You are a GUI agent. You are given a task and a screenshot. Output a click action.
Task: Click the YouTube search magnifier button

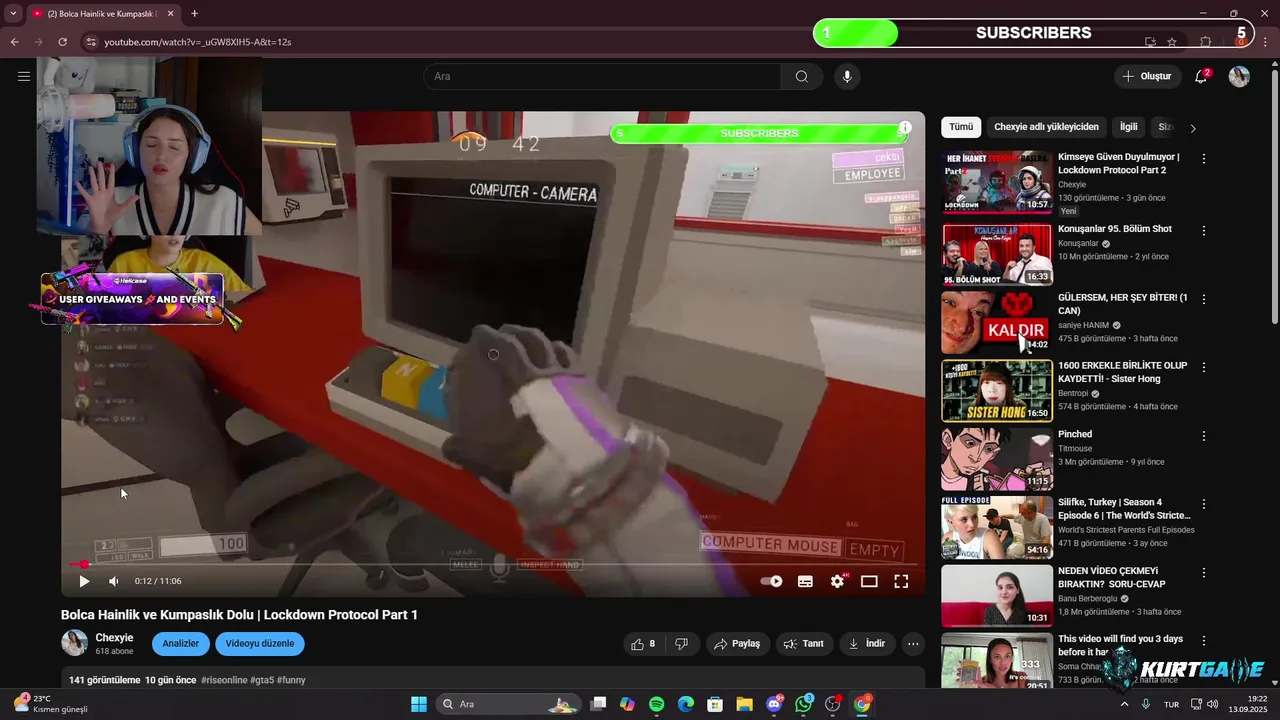pyautogui.click(x=802, y=77)
